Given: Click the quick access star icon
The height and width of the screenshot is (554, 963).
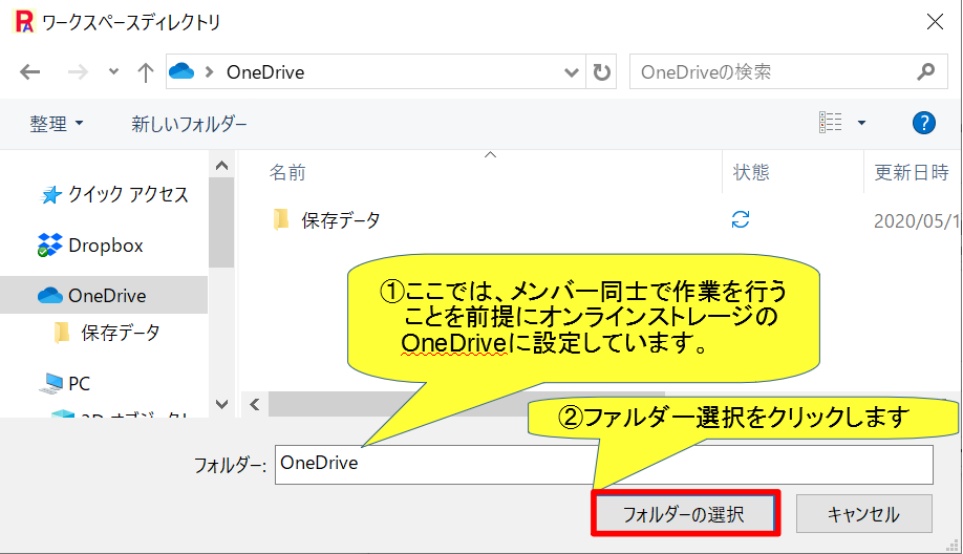Looking at the screenshot, I should [51, 195].
